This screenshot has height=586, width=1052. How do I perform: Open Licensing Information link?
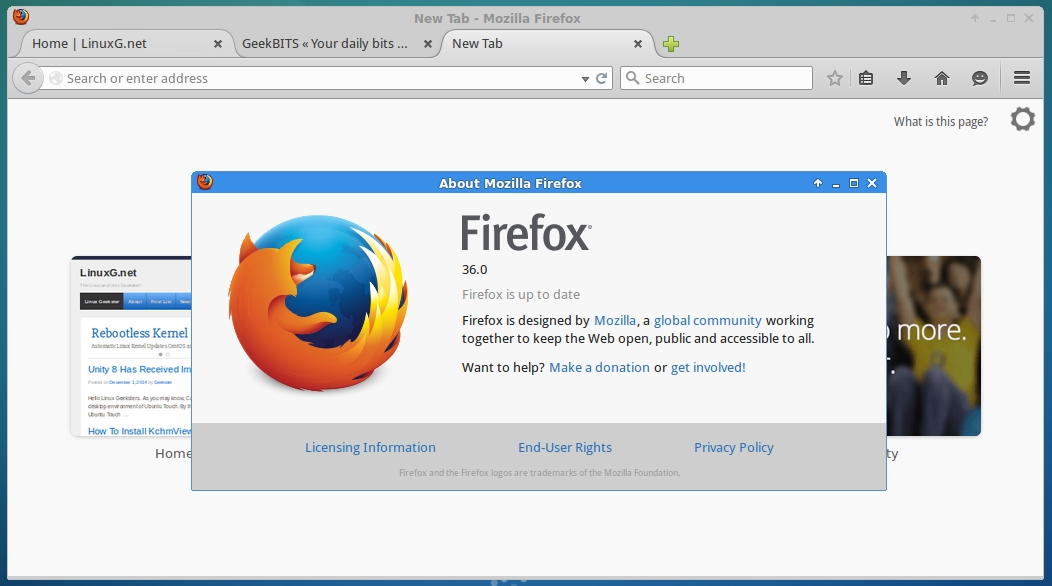pos(370,447)
